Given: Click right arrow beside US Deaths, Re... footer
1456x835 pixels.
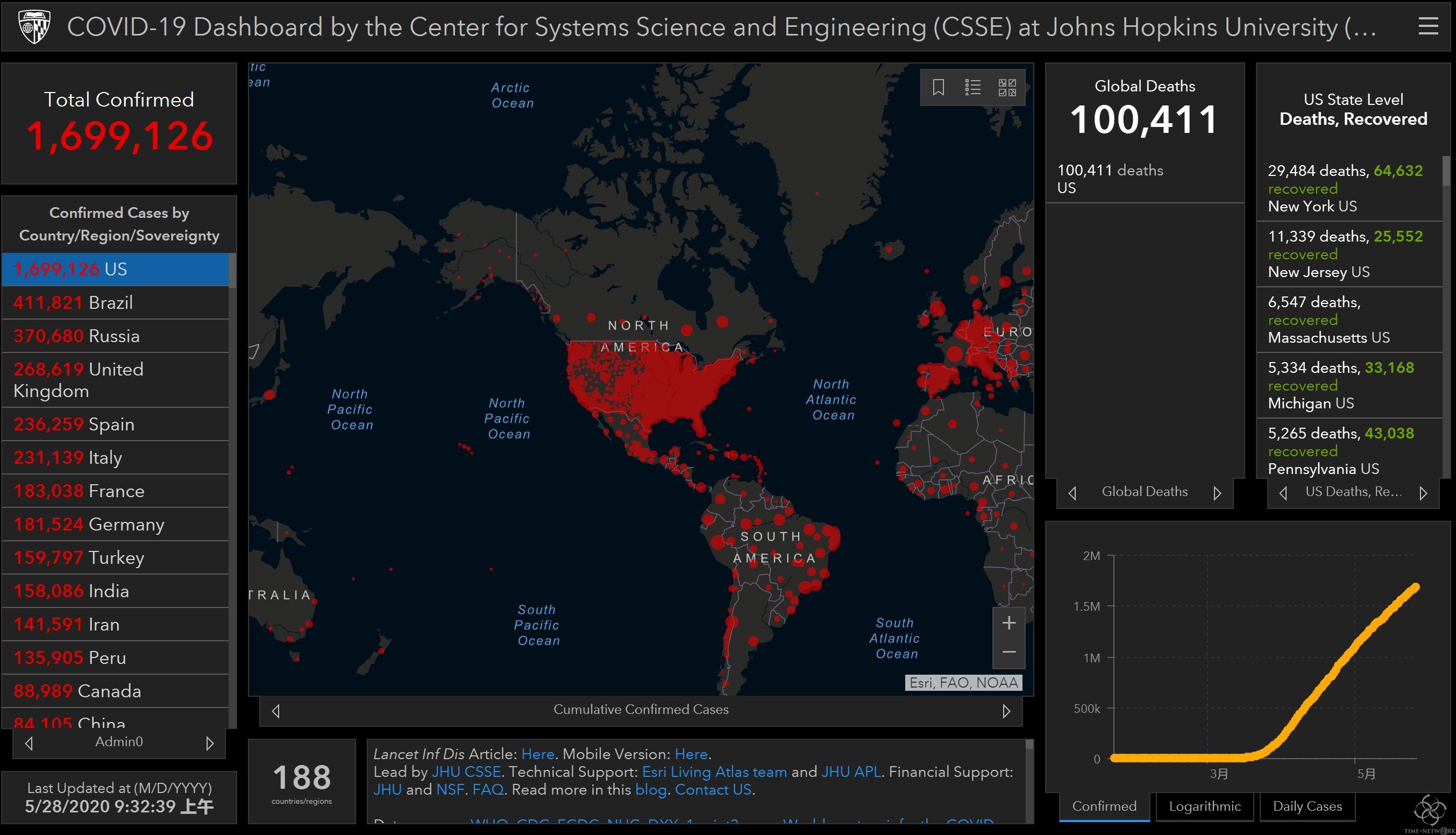Looking at the screenshot, I should tap(1423, 493).
